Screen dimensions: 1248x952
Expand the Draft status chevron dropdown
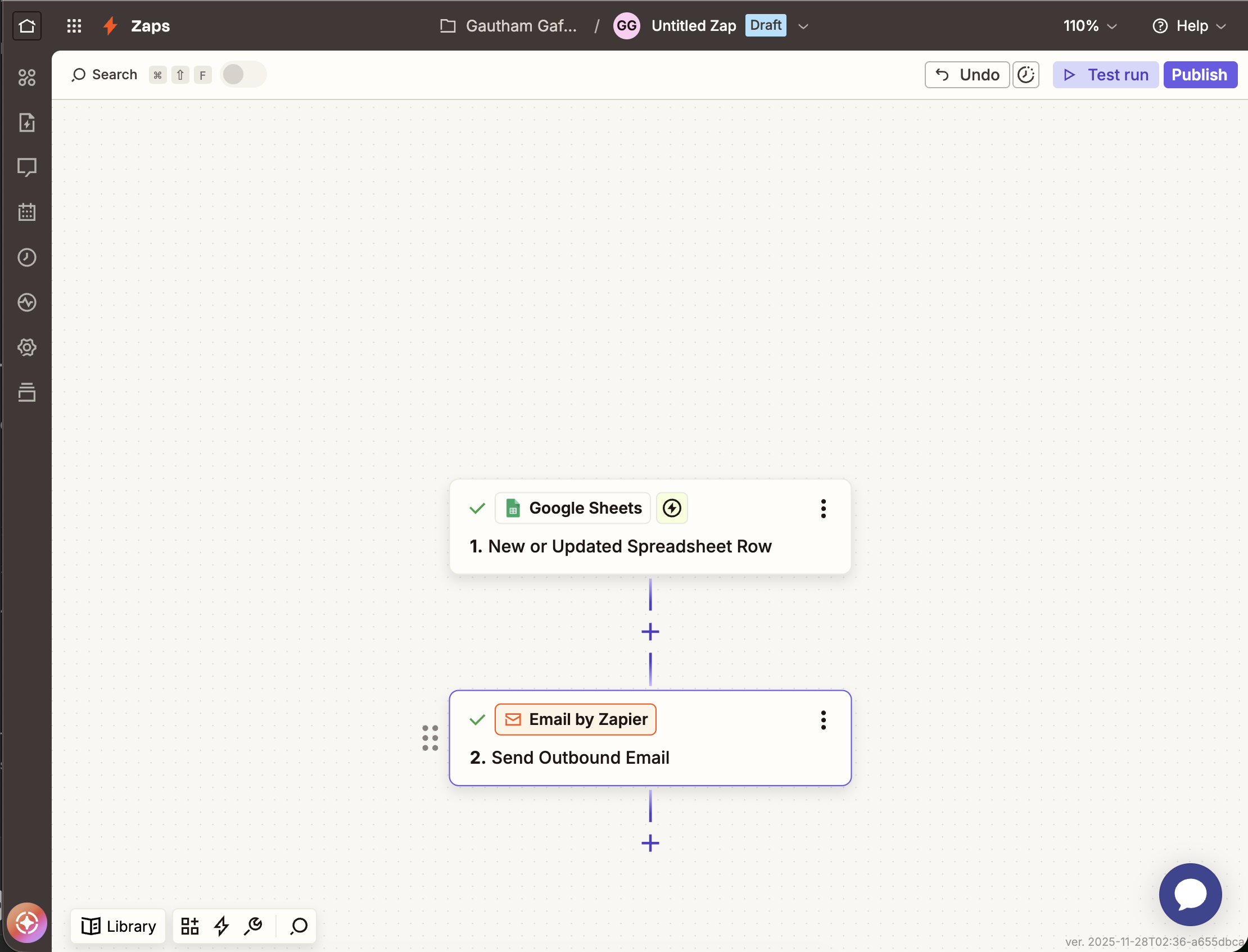coord(803,26)
